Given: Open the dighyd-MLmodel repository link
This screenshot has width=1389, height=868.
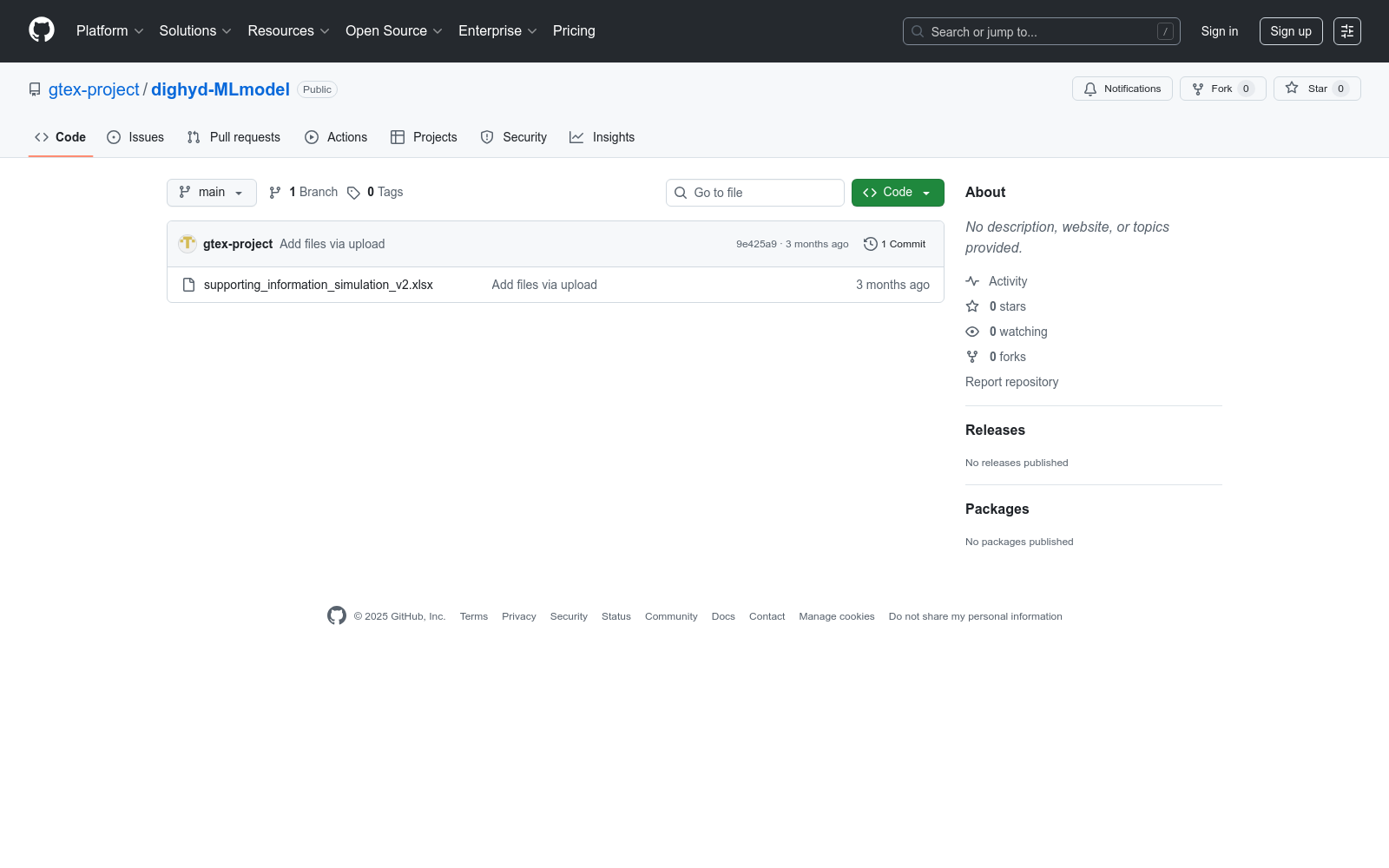Looking at the screenshot, I should tap(221, 89).
